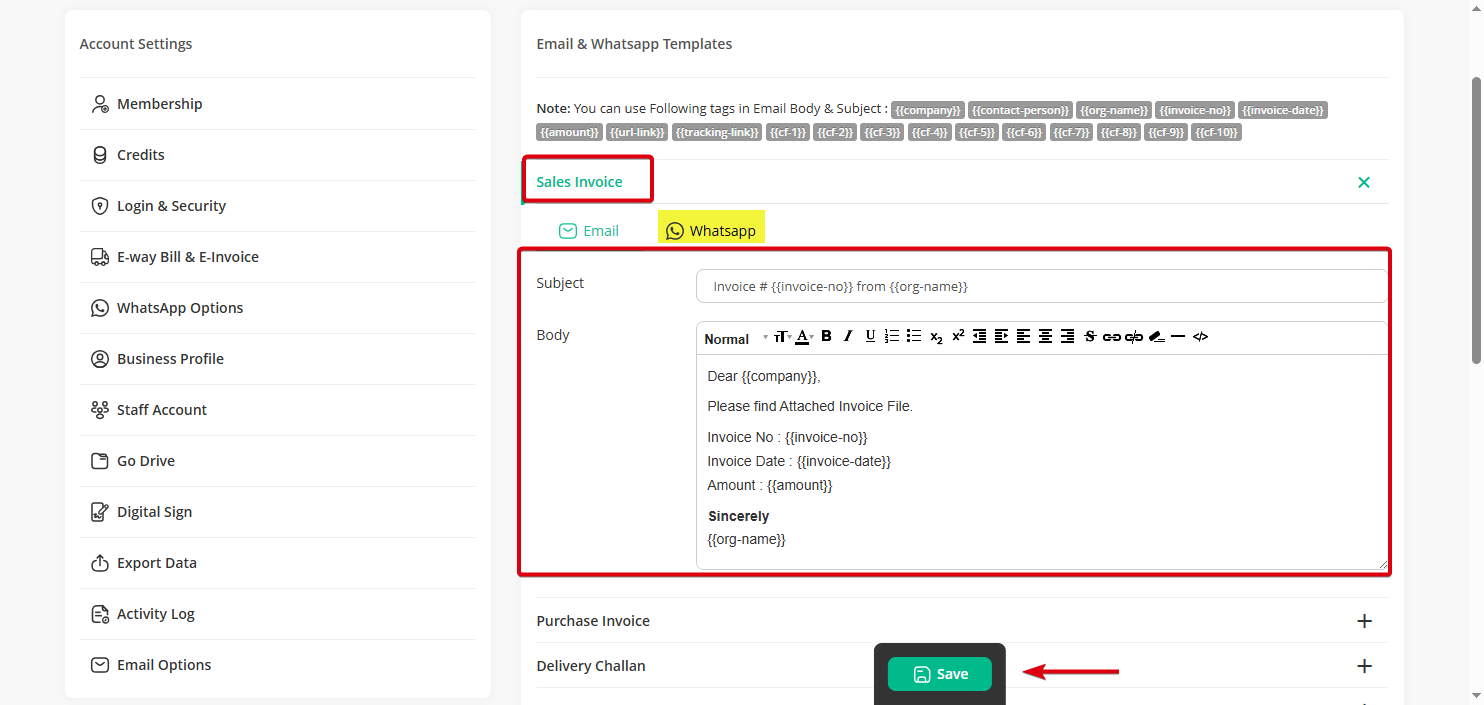The height and width of the screenshot is (705, 1484).
Task: Click the Subject input field
Action: pyautogui.click(x=1040, y=286)
